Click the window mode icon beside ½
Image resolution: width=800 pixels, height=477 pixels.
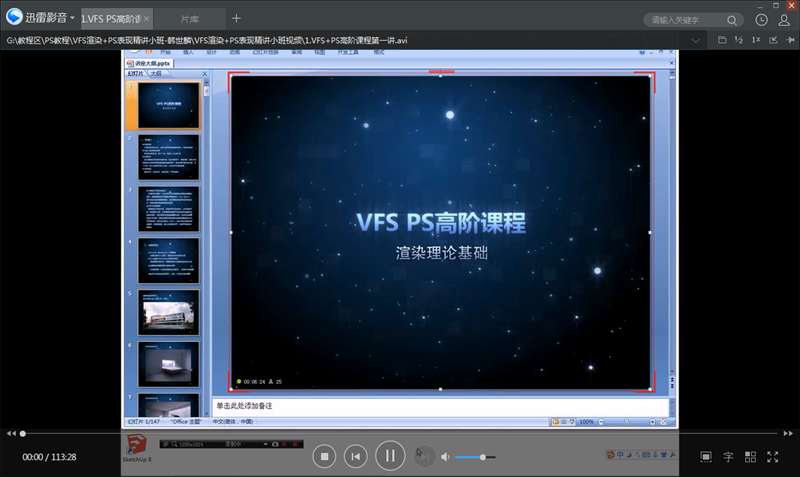point(722,40)
